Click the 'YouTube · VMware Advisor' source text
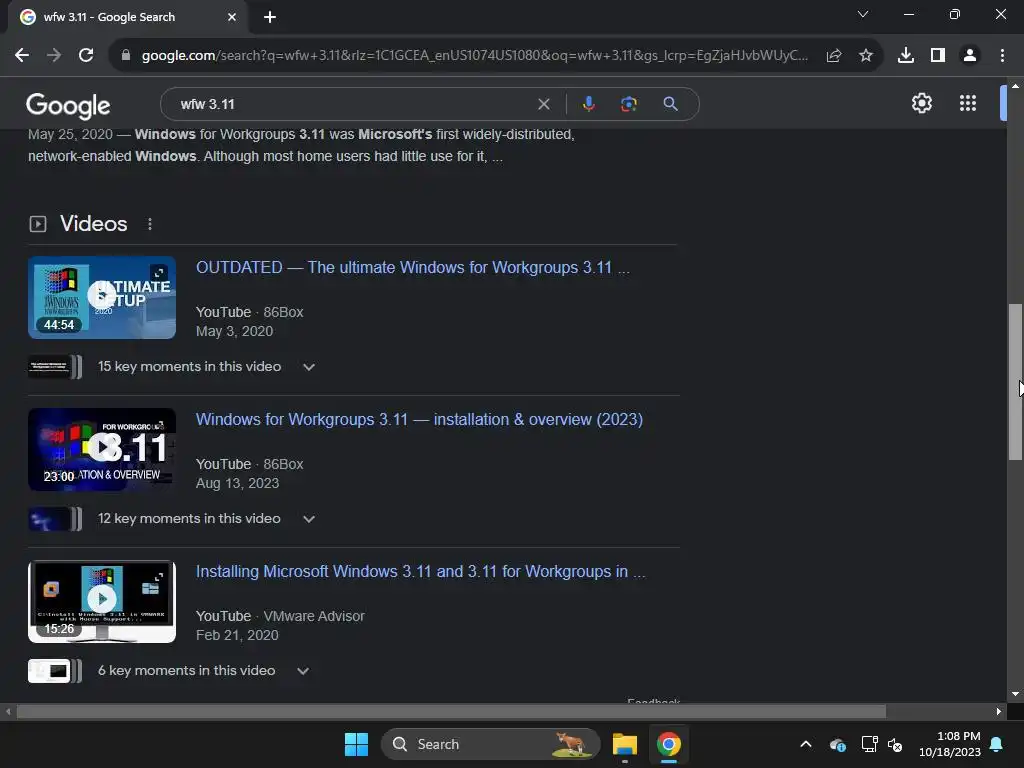The height and width of the screenshot is (768, 1024). pyautogui.click(x=280, y=616)
